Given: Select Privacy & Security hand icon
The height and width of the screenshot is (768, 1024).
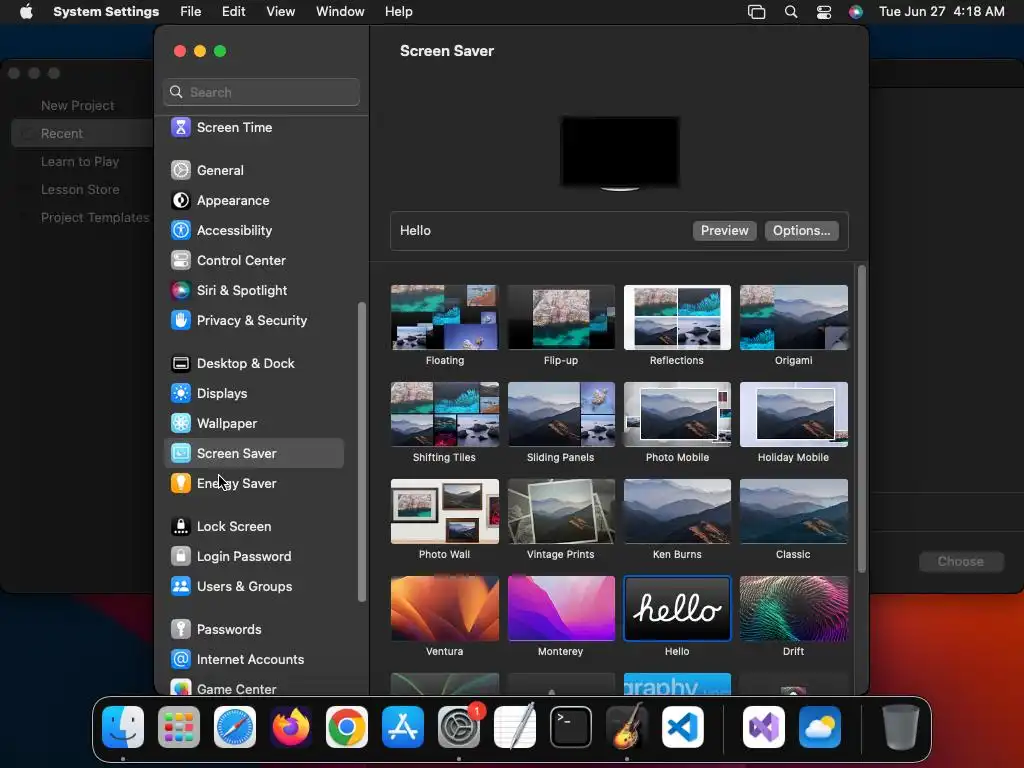Looking at the screenshot, I should [x=181, y=321].
